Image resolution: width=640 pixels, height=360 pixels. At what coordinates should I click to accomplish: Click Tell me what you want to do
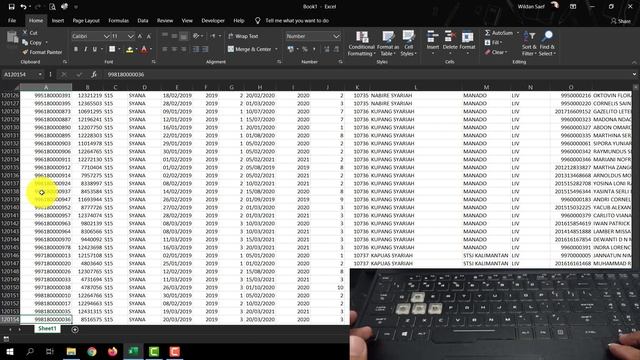[x=297, y=20]
